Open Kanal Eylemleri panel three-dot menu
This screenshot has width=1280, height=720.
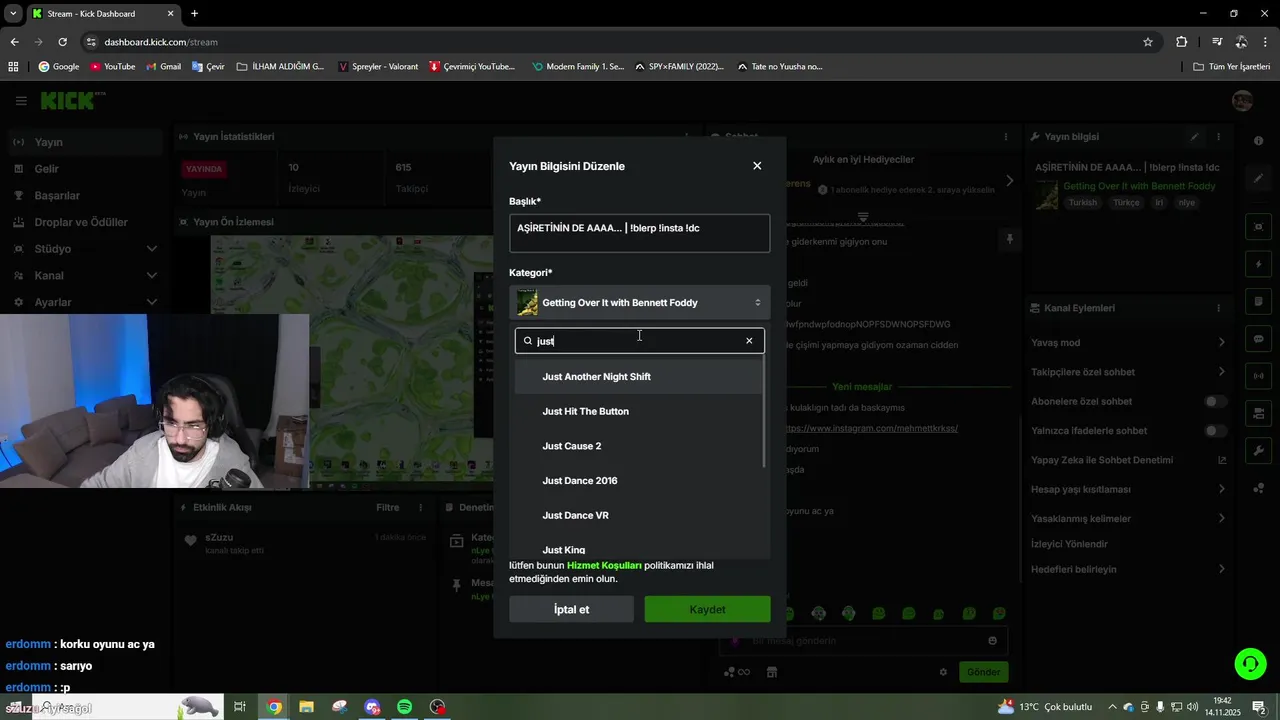[x=1218, y=308]
